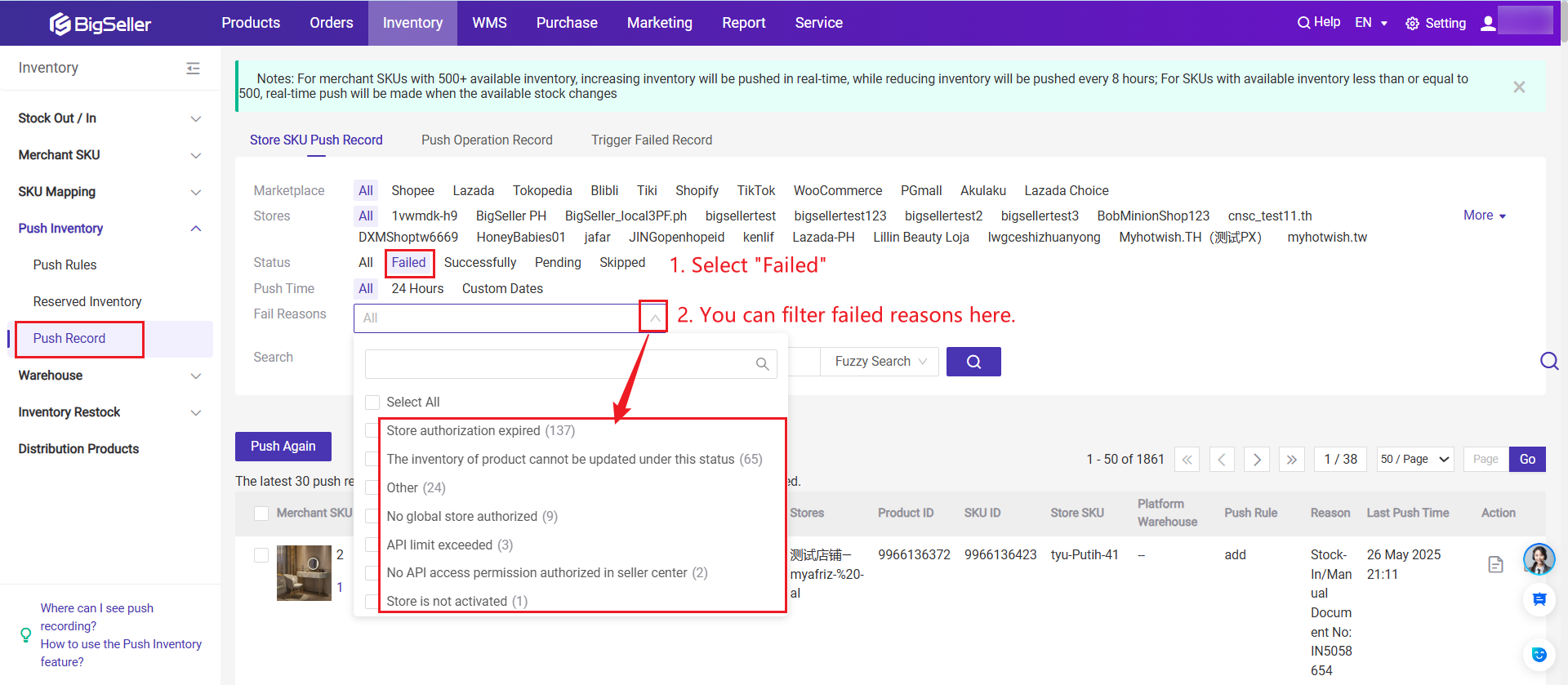The width and height of the screenshot is (1568, 685).
Task: Click the magnifier icon in dropdown search box
Action: click(762, 364)
